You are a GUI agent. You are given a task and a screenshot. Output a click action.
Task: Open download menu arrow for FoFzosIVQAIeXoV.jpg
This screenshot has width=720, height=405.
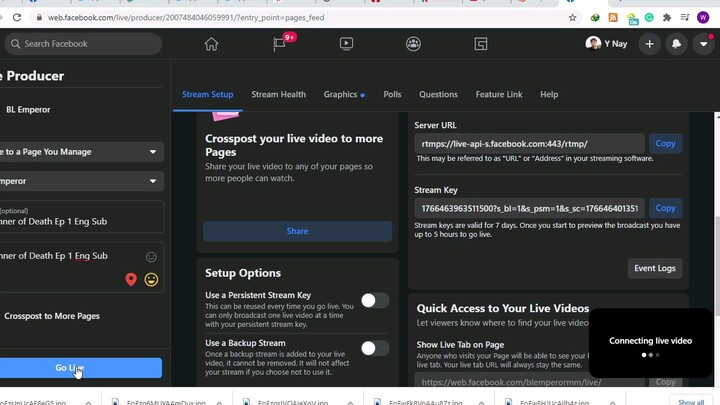coord(350,403)
